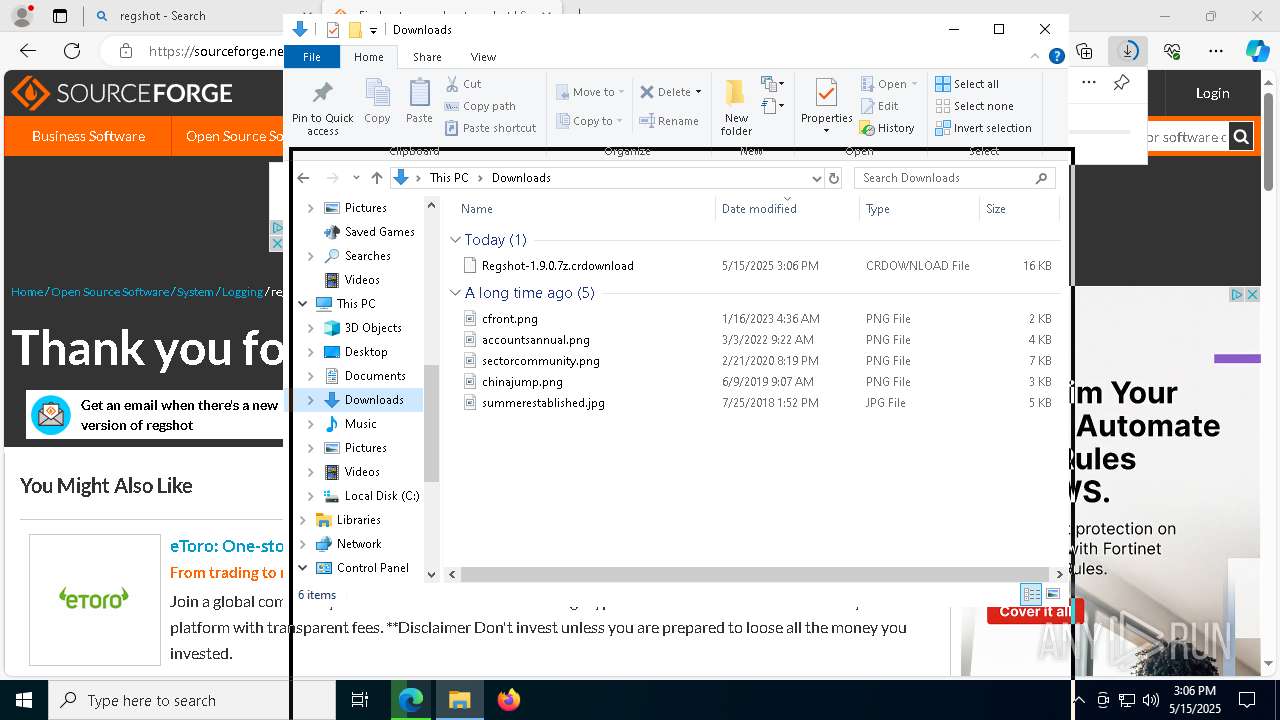Create a New folder
Image resolution: width=1280 pixels, height=720 pixels.
736,108
